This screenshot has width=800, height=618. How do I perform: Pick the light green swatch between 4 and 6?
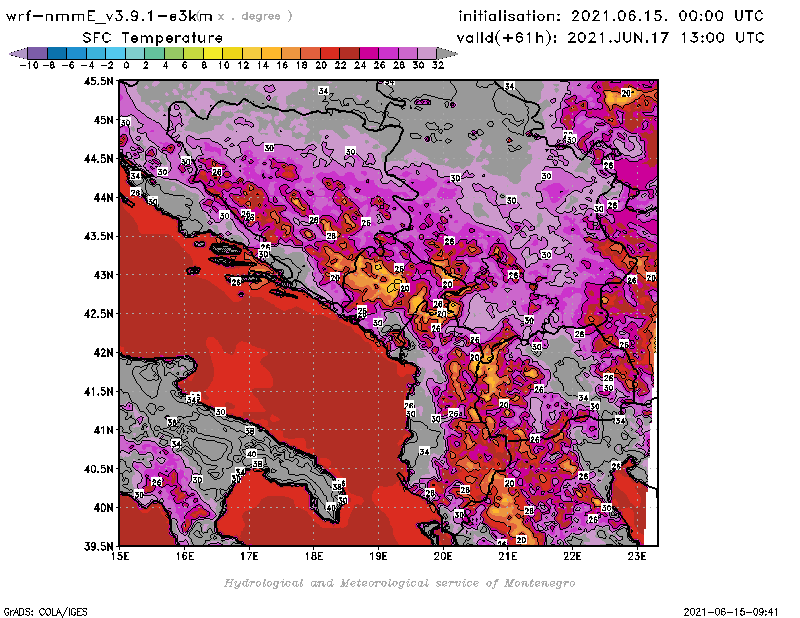(x=173, y=54)
